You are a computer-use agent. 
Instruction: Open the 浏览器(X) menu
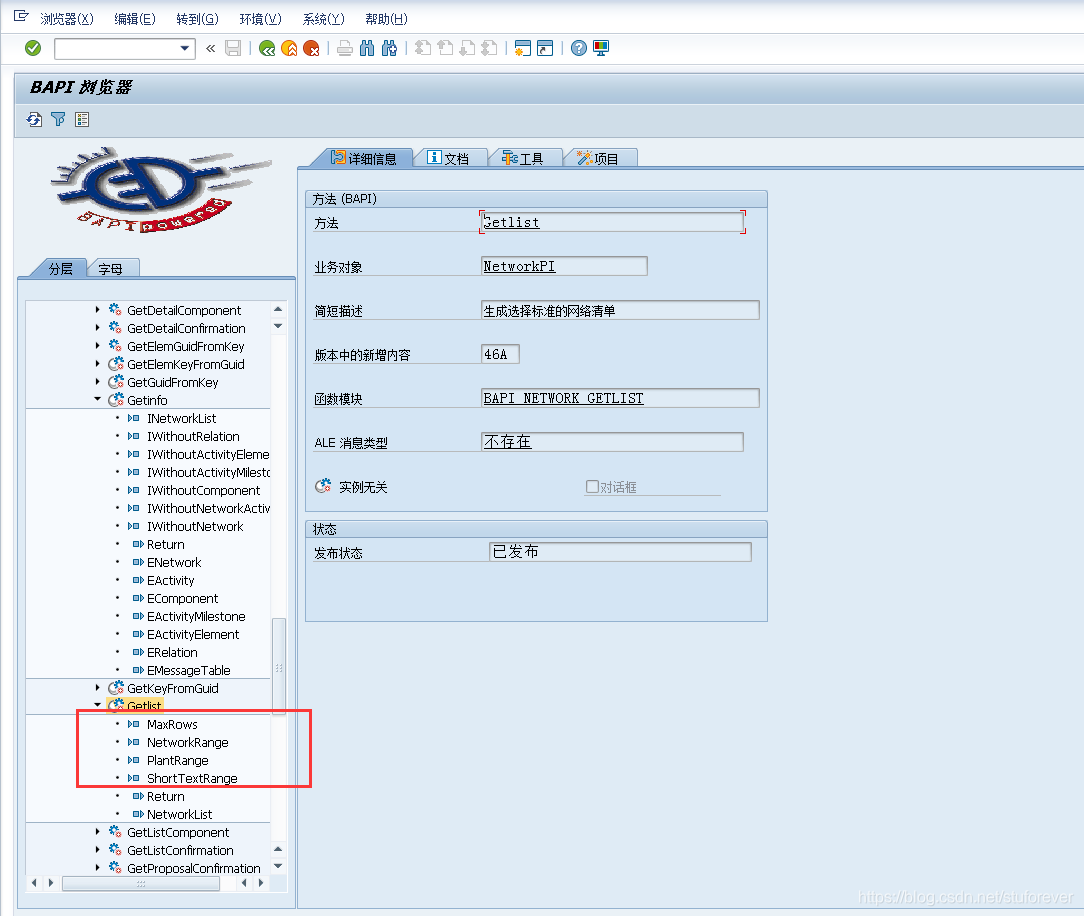tap(66, 19)
